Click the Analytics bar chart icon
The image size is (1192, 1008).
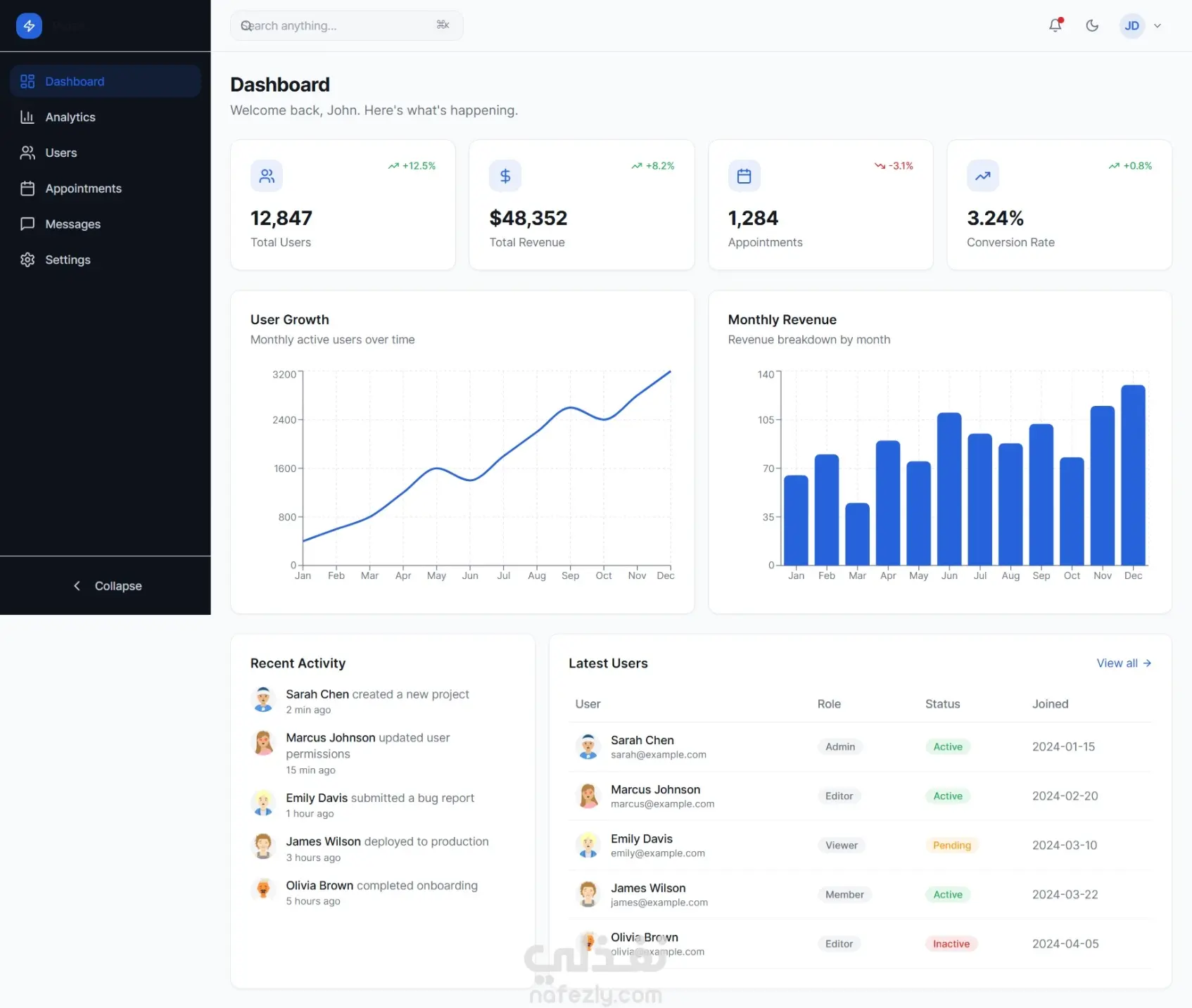(27, 117)
